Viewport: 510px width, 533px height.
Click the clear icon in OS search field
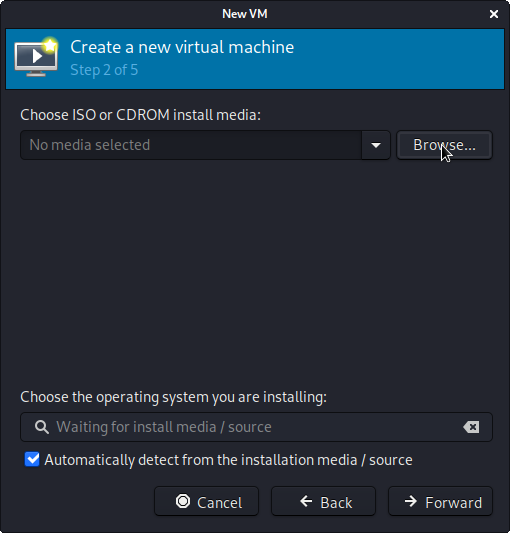(x=471, y=427)
